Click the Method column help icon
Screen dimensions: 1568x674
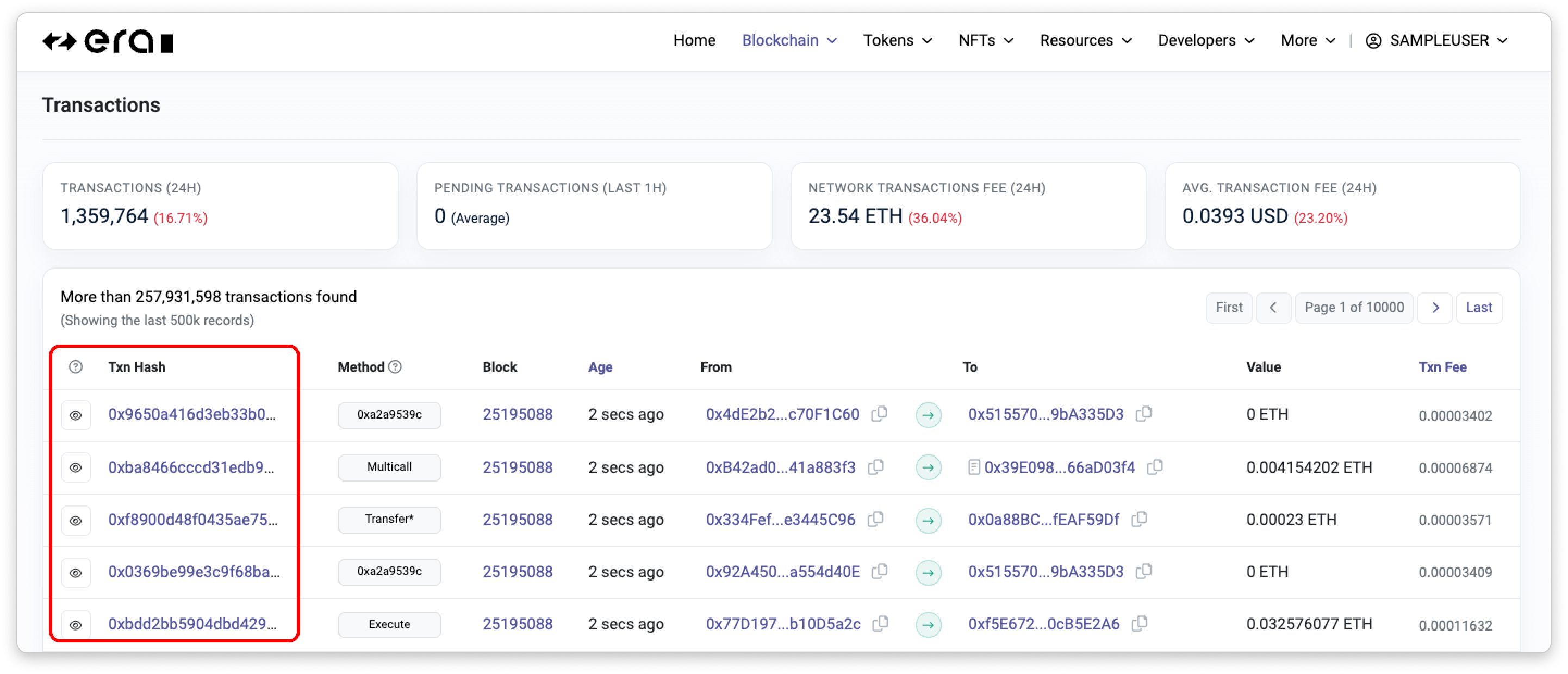[395, 367]
